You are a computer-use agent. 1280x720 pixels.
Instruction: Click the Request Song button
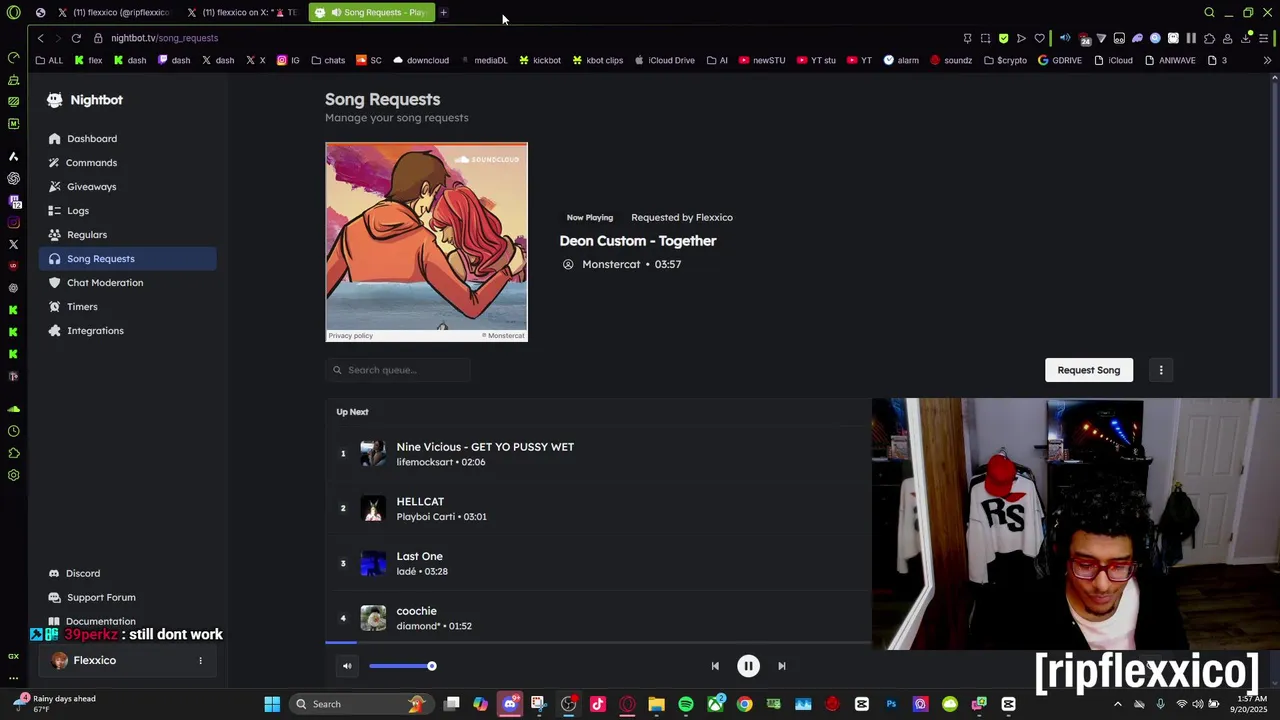1089,370
